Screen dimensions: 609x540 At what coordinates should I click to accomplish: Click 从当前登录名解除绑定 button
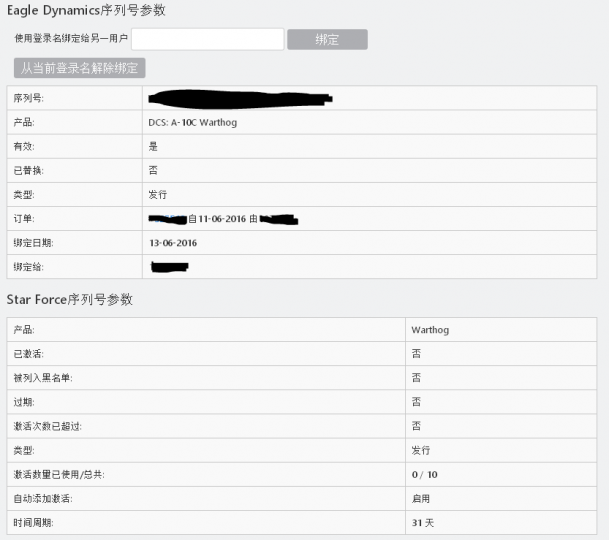point(80,68)
